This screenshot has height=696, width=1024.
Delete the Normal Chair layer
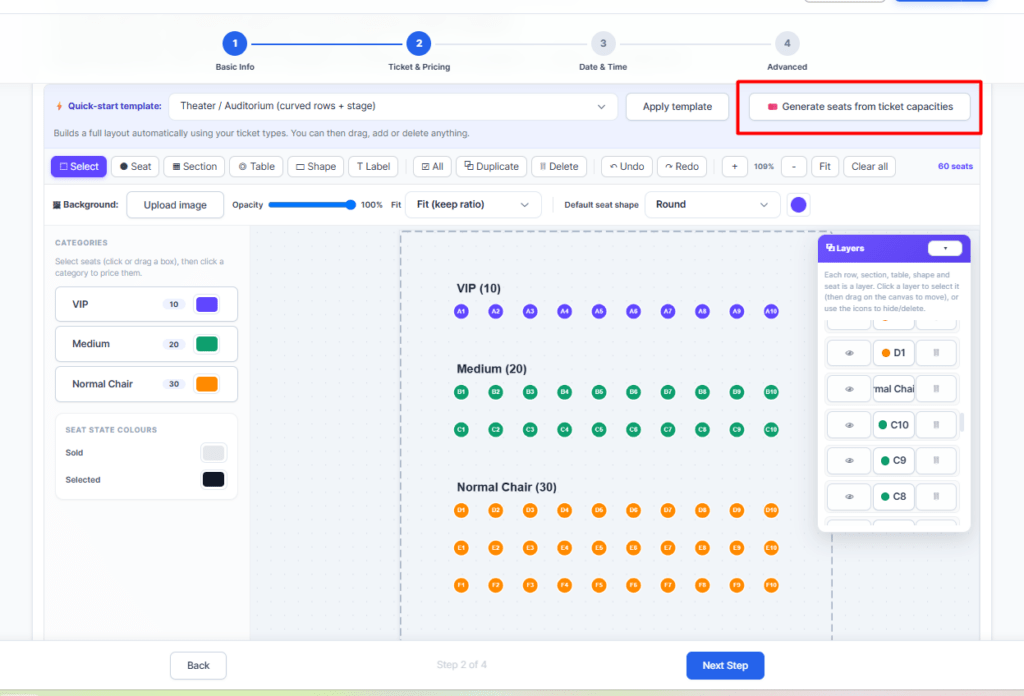[x=936, y=388]
